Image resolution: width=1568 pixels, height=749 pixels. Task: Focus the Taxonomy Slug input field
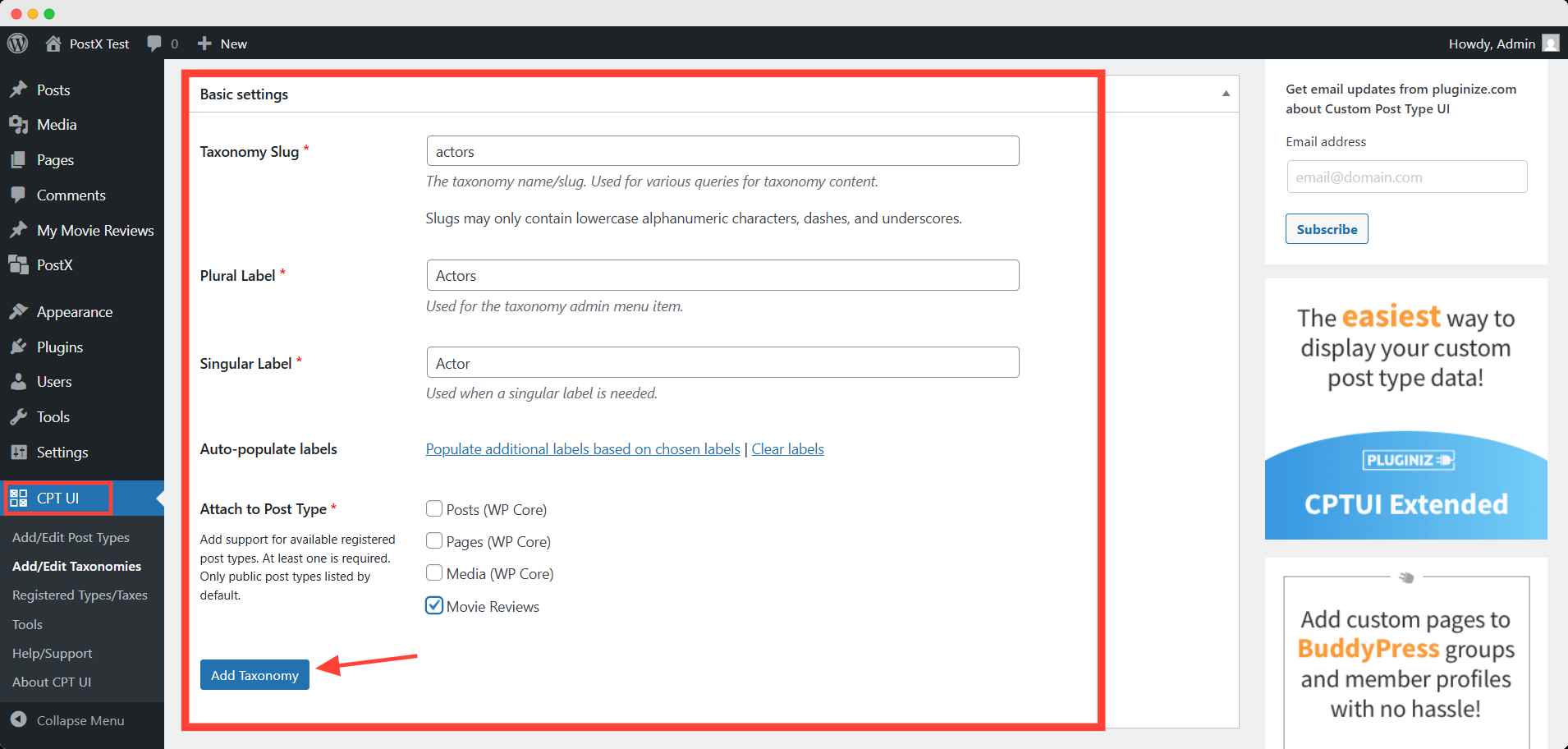723,151
